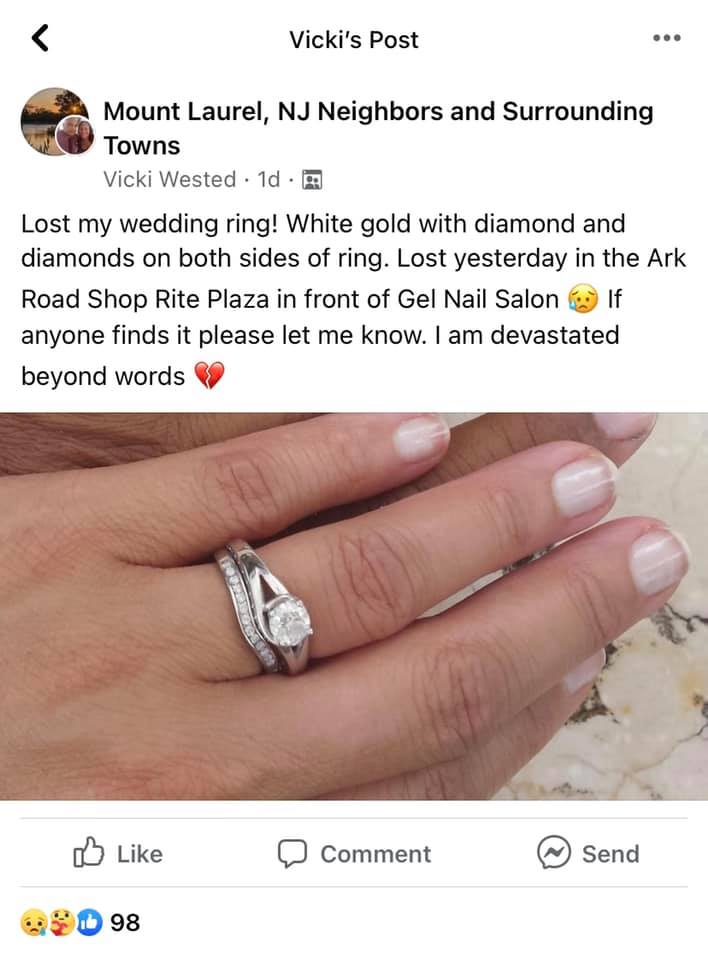View the 98 reactions count
This screenshot has width=708, height=960.
tap(125, 923)
